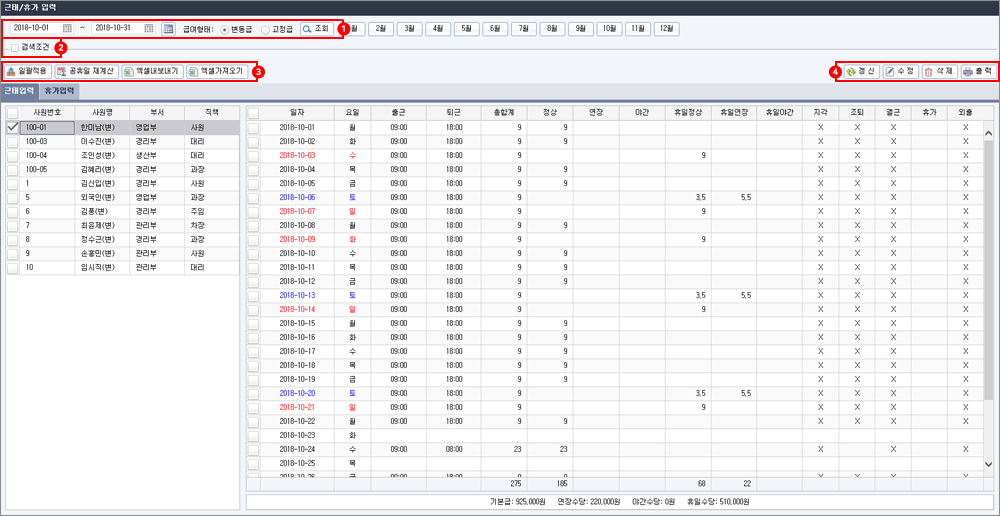
Task: Click the date cell 2018-10-06
Action: (297, 198)
